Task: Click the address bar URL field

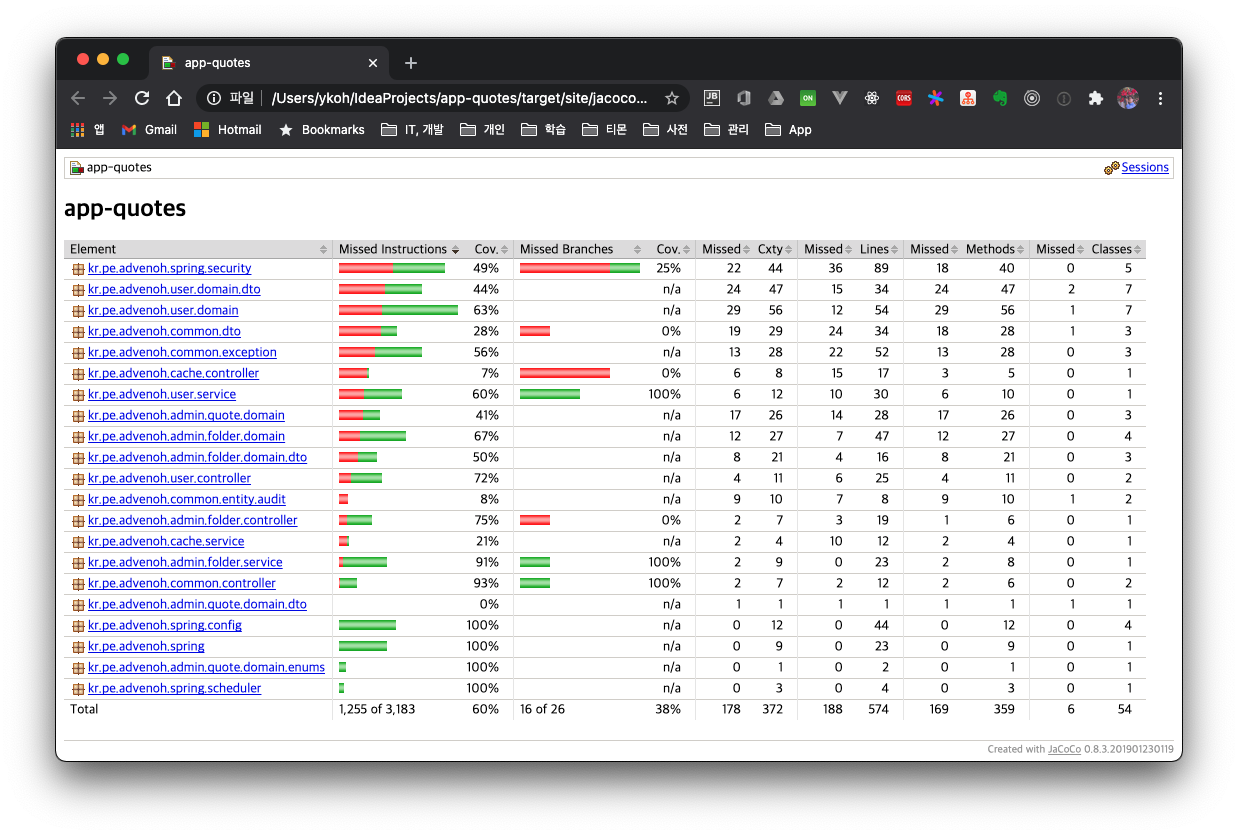Action: (460, 98)
